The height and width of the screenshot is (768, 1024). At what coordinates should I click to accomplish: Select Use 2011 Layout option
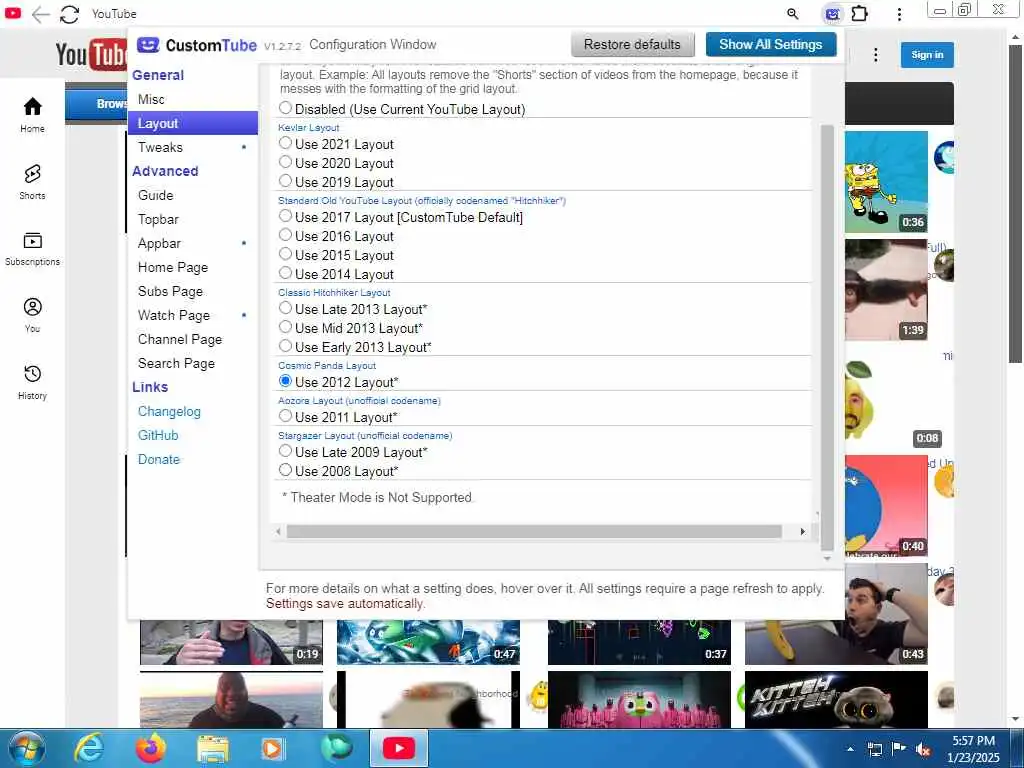pyautogui.click(x=285, y=415)
